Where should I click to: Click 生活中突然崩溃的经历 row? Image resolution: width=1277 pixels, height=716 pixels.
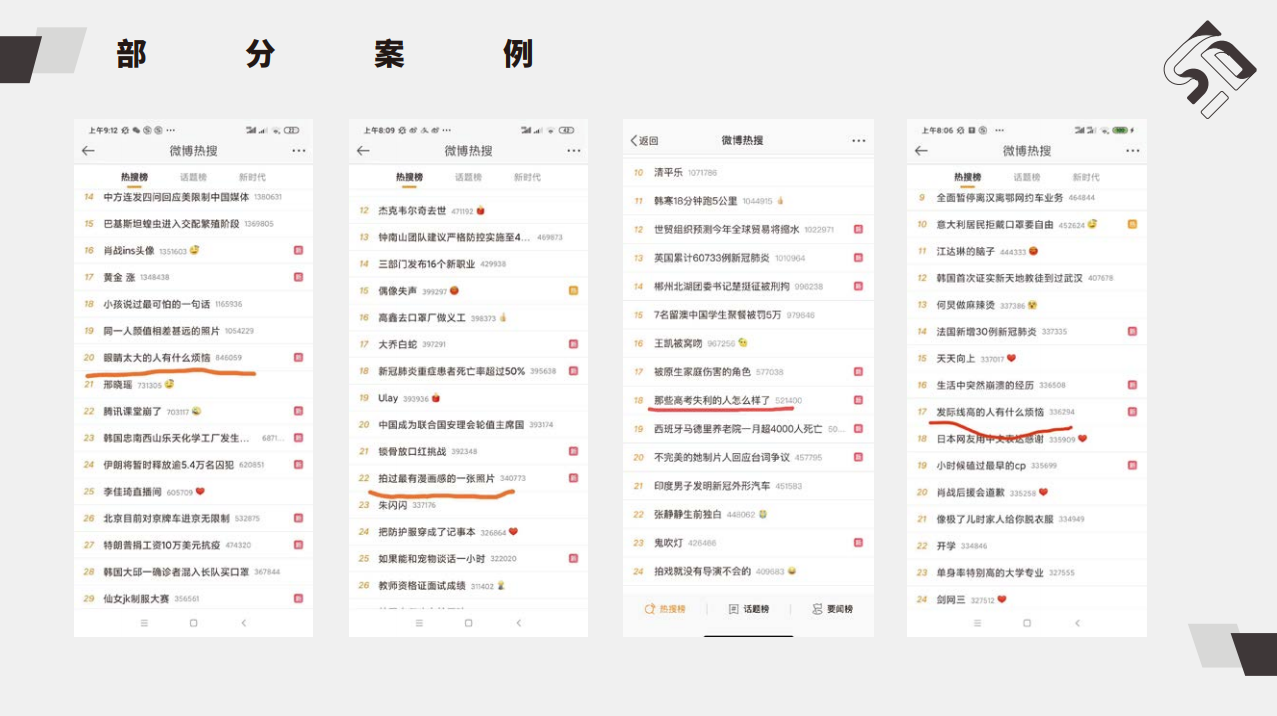click(1027, 385)
